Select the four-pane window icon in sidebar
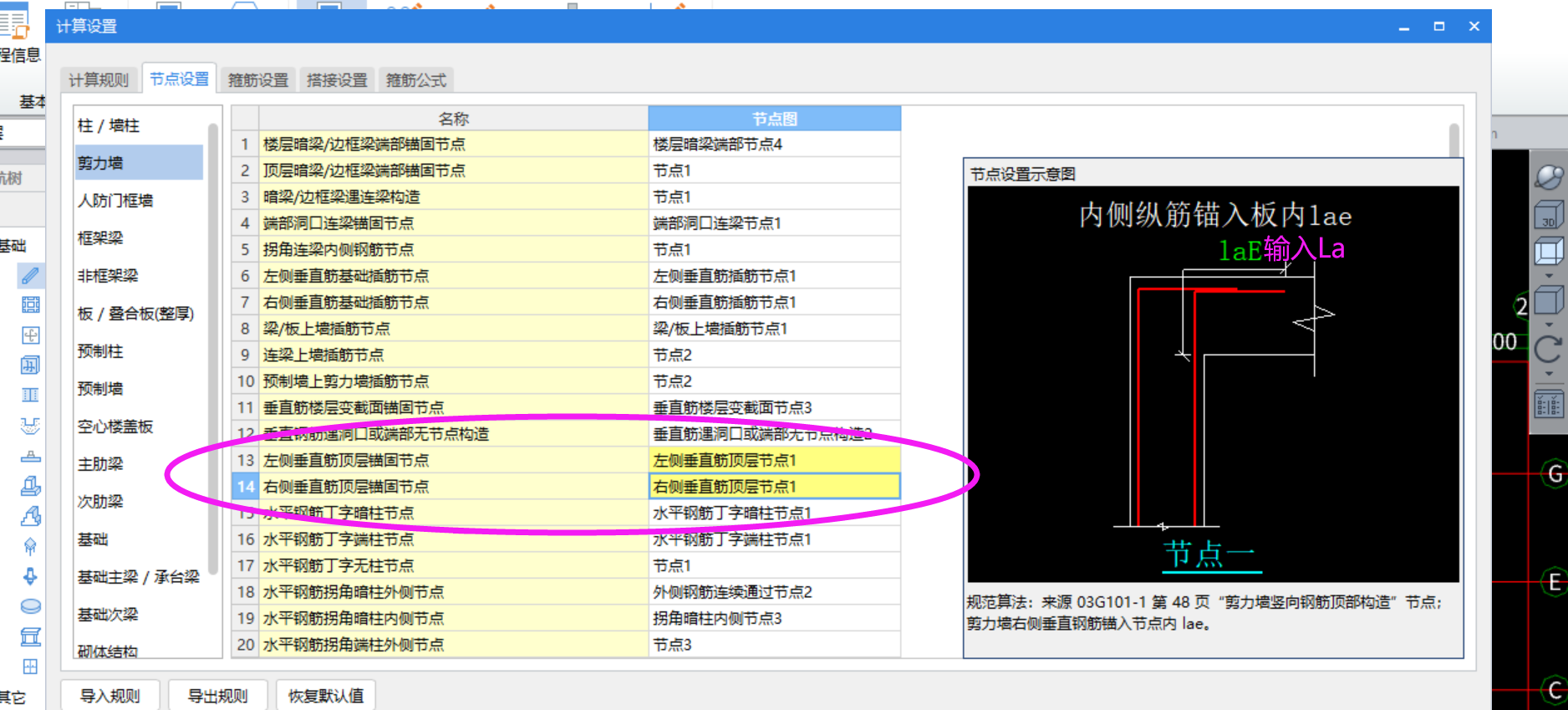This screenshot has height=710, width=1568. pyautogui.click(x=30, y=667)
